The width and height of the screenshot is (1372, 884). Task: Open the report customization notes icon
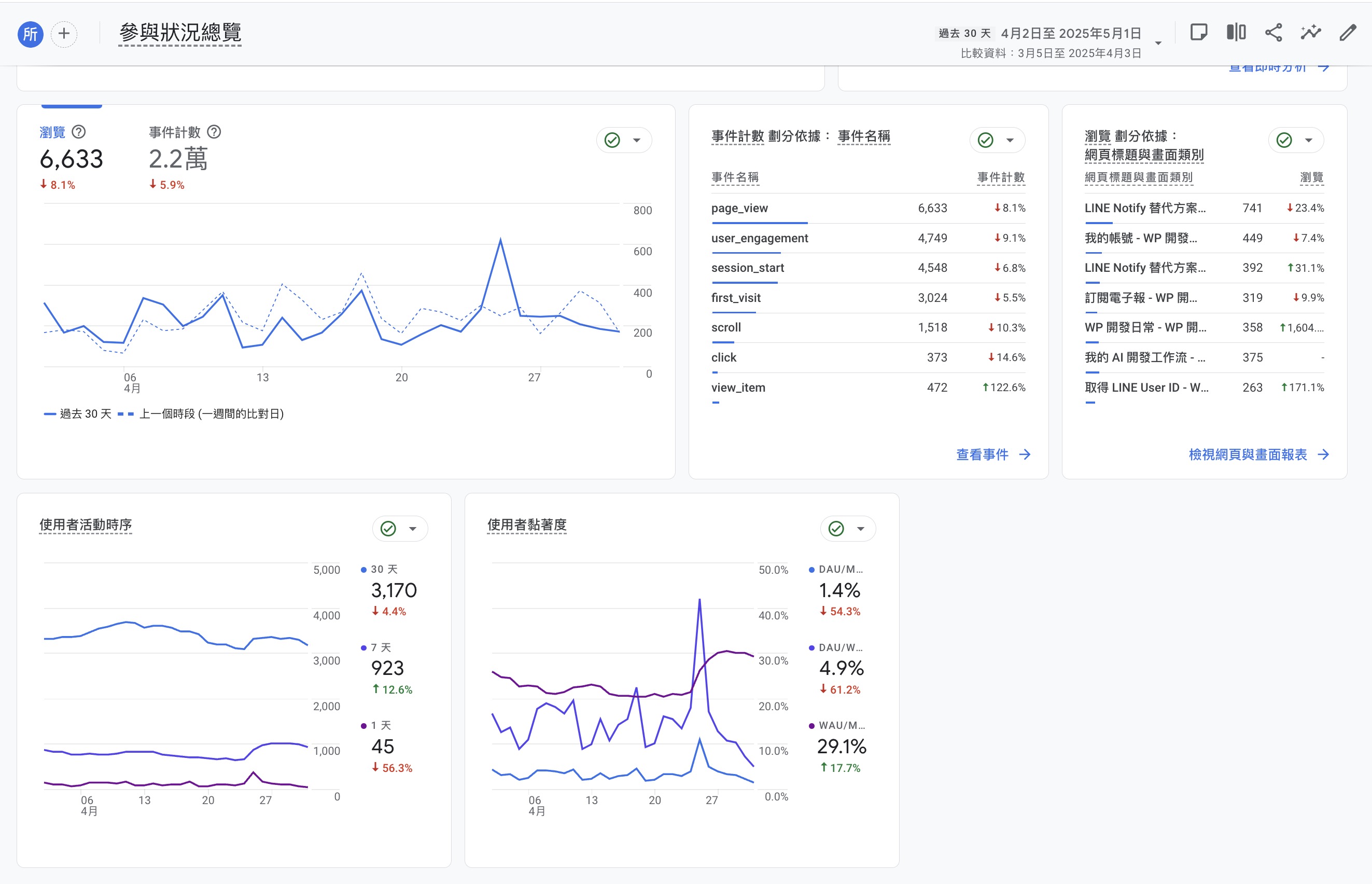click(1199, 32)
